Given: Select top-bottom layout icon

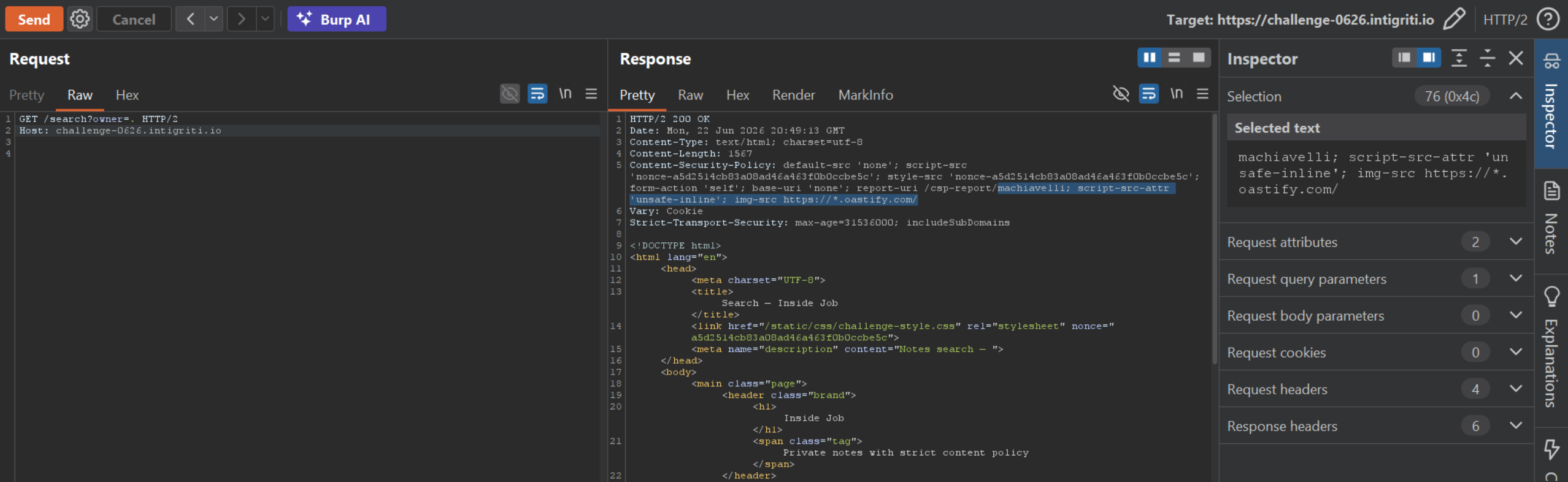Looking at the screenshot, I should point(1174,58).
